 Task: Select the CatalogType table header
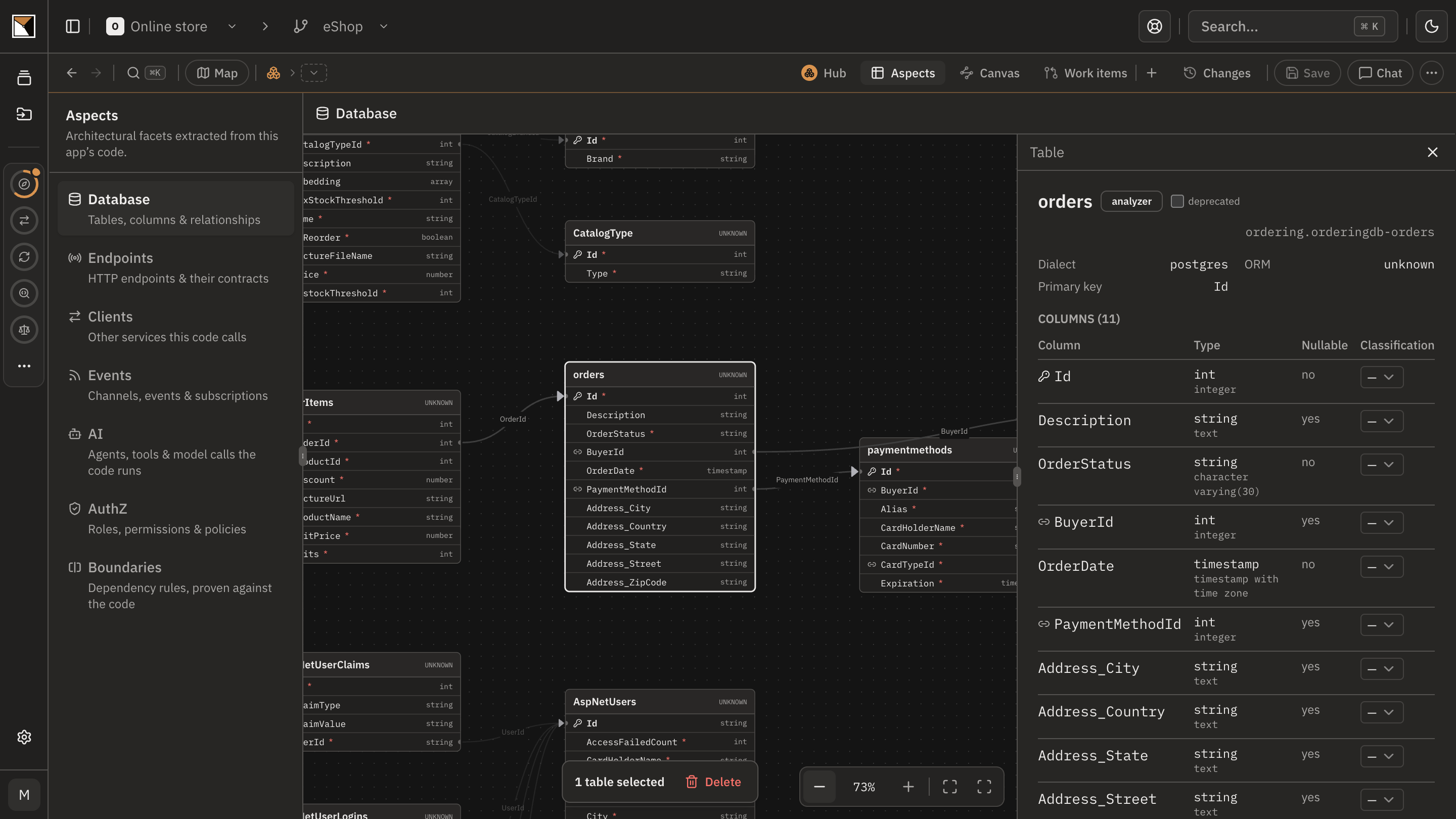point(660,234)
